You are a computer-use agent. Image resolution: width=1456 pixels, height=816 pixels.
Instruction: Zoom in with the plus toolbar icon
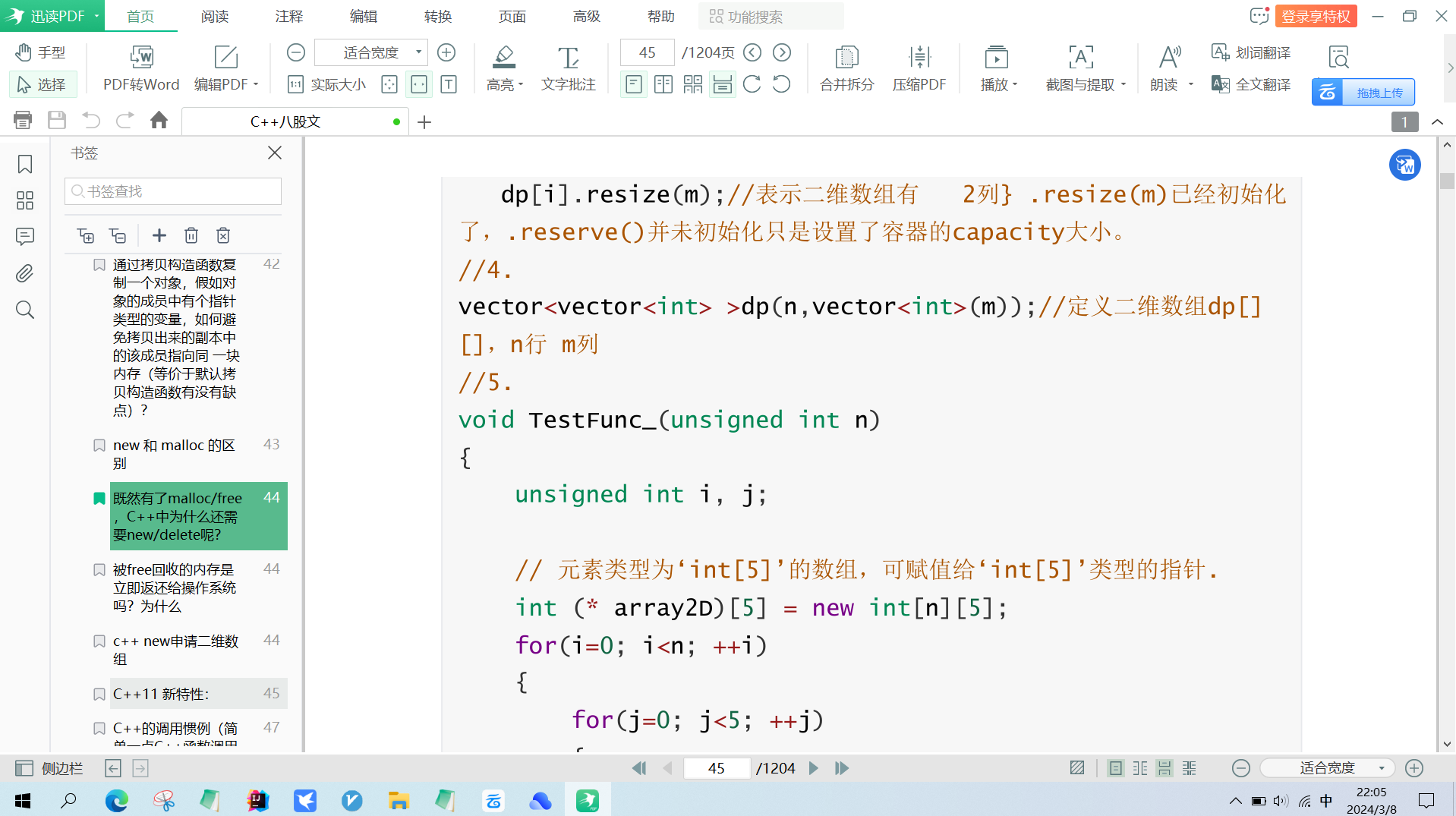point(446,52)
